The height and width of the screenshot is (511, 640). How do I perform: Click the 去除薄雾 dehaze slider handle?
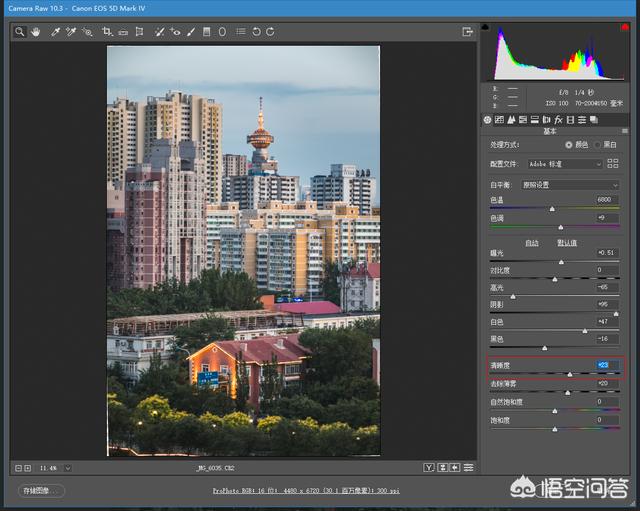point(568,393)
